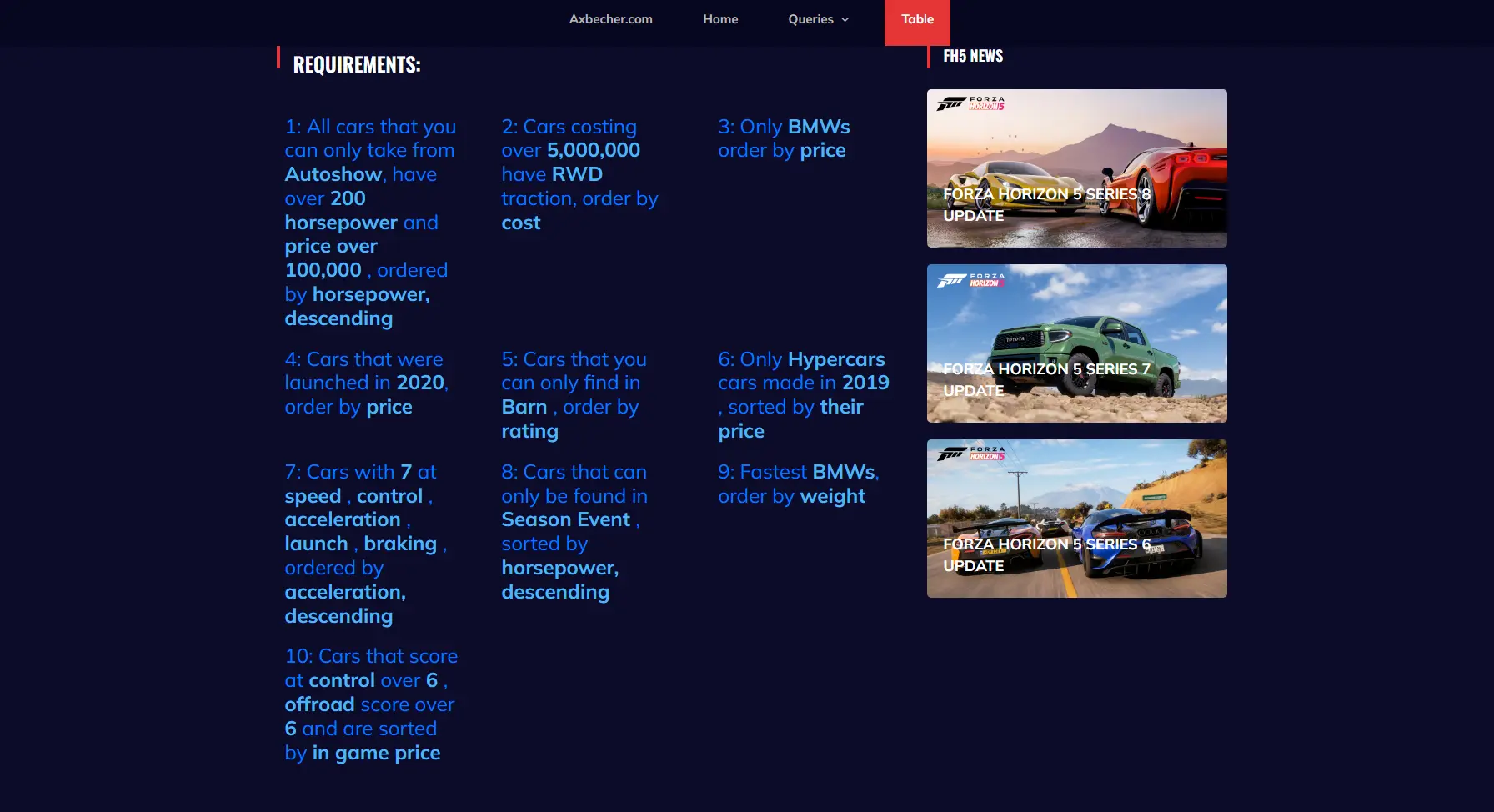Click the Forza Horizon logo on Series 8 card
Screen dimensions: 1494x812
click(x=970, y=103)
